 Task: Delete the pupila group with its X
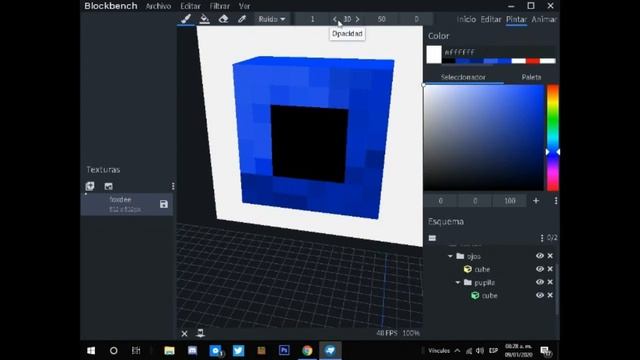[550, 282]
